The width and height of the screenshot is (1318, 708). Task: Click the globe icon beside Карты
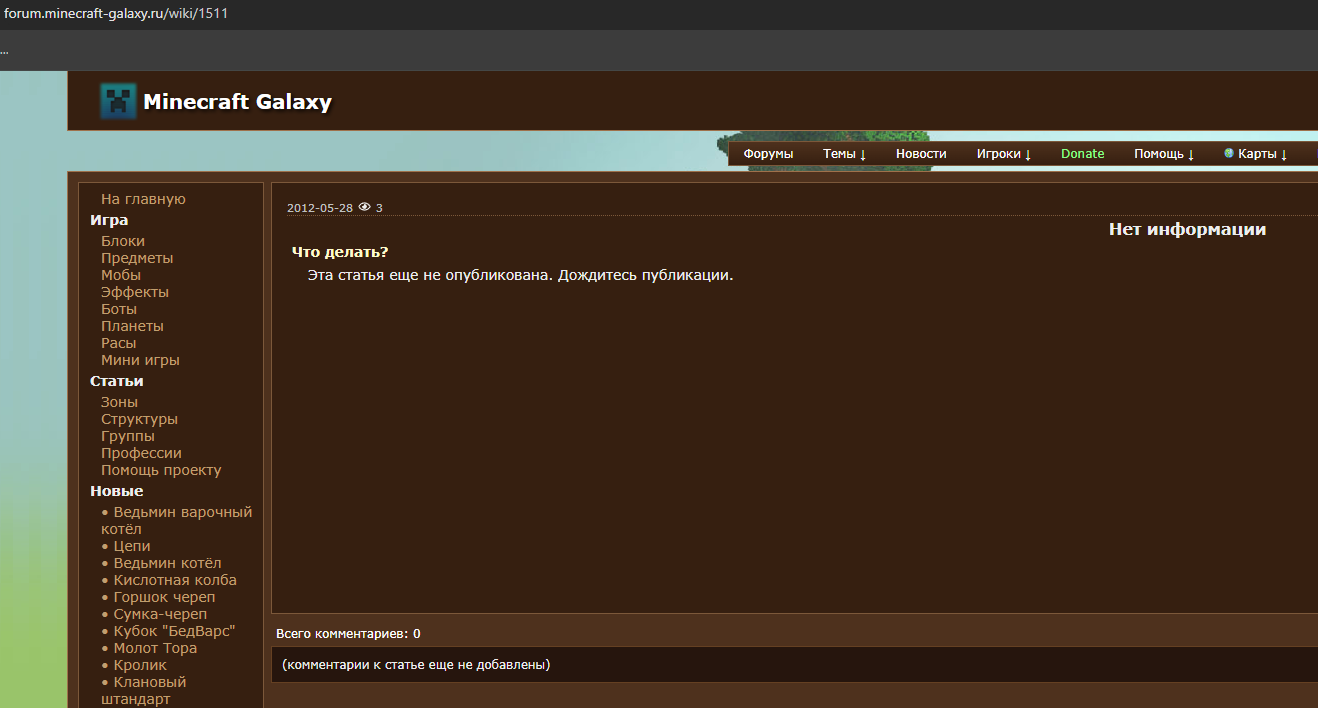pyautogui.click(x=1229, y=153)
